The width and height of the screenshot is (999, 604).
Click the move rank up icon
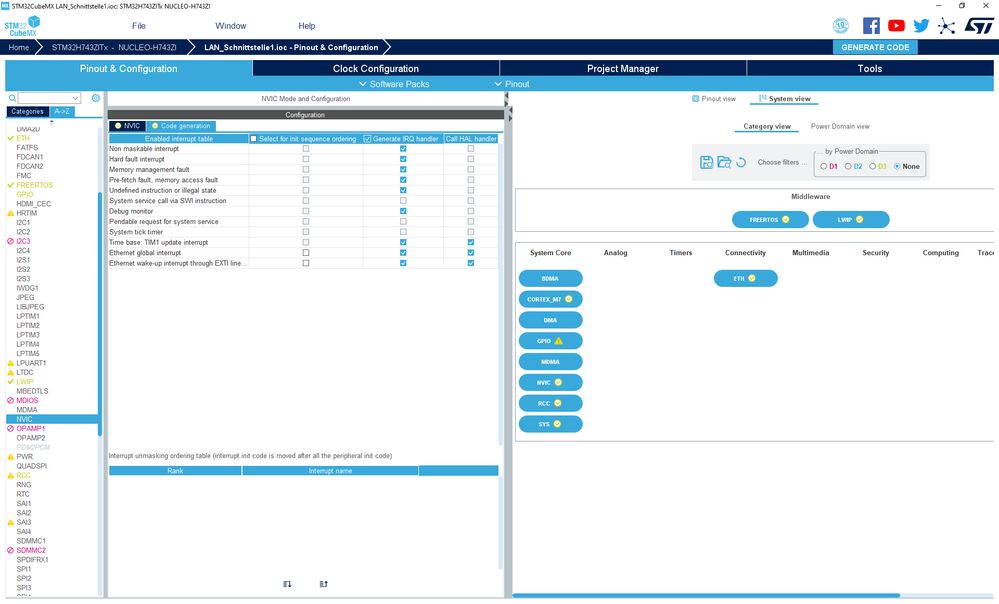click(x=324, y=584)
